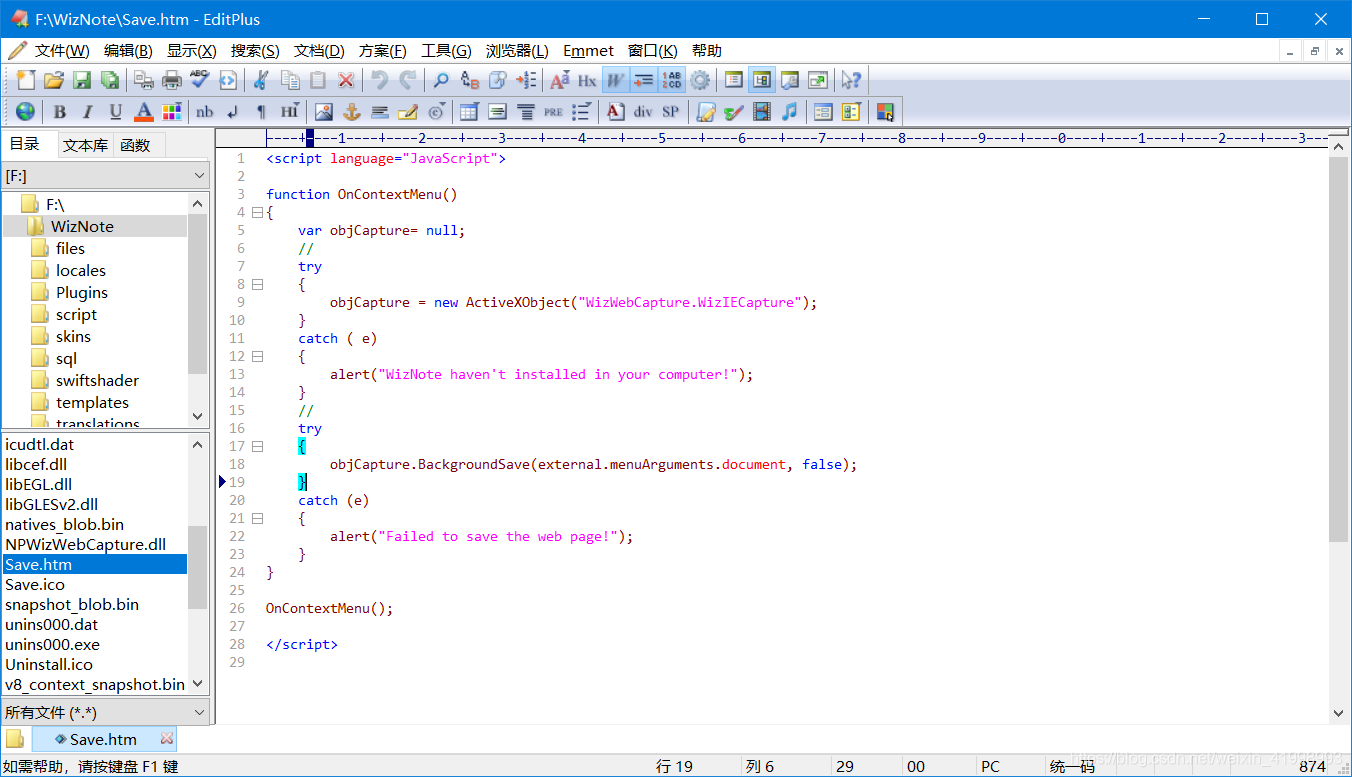Viewport: 1352px width, 777px height.
Task: Click the globe browser preview icon
Action: click(25, 111)
